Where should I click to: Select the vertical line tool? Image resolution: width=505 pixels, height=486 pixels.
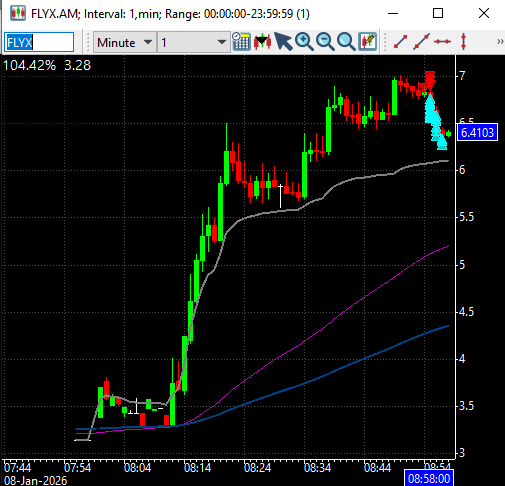(x=463, y=42)
